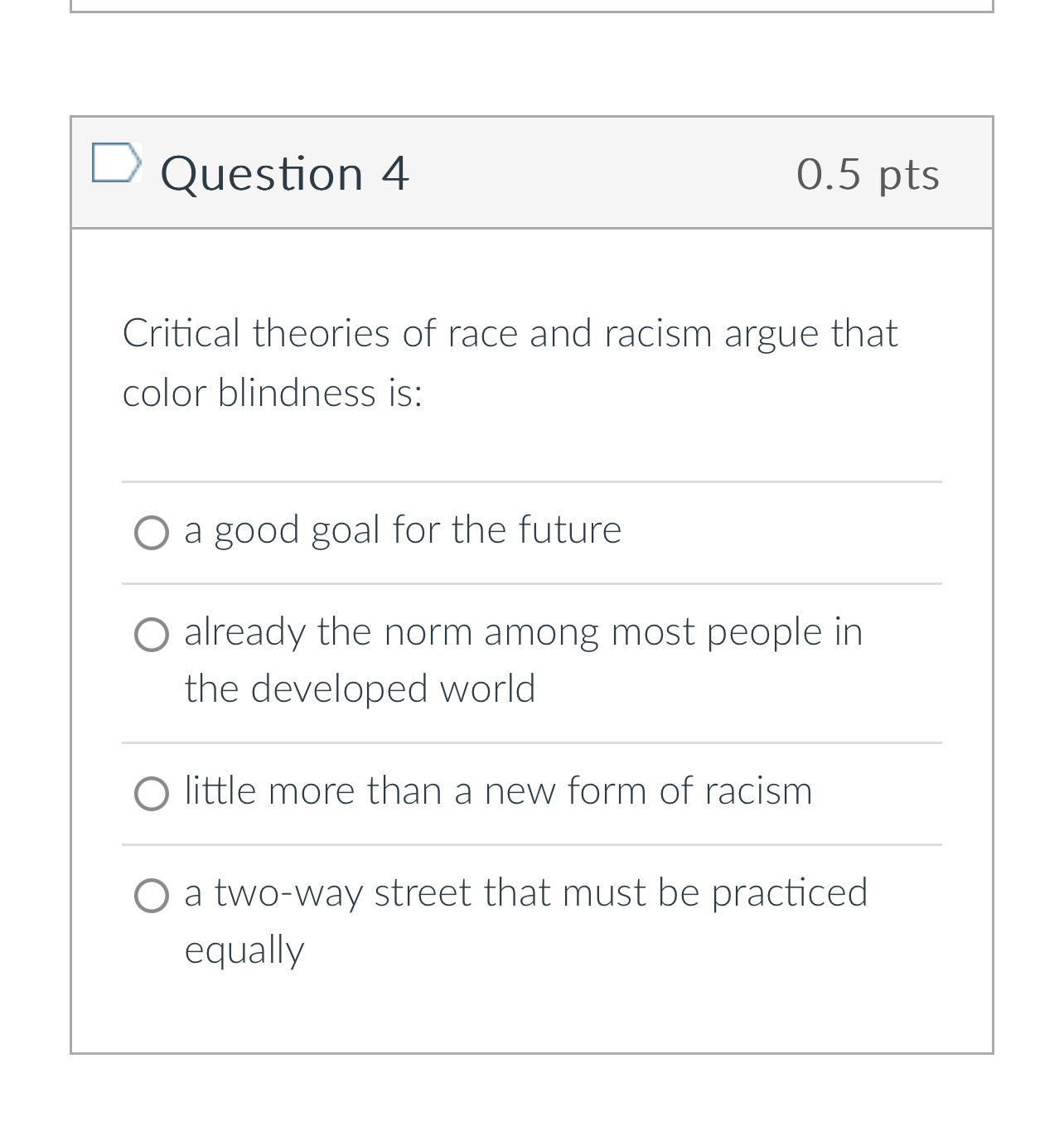Click the answer text 'a good goal for the future'
The height and width of the screenshot is (1136, 1064).
click(x=402, y=530)
